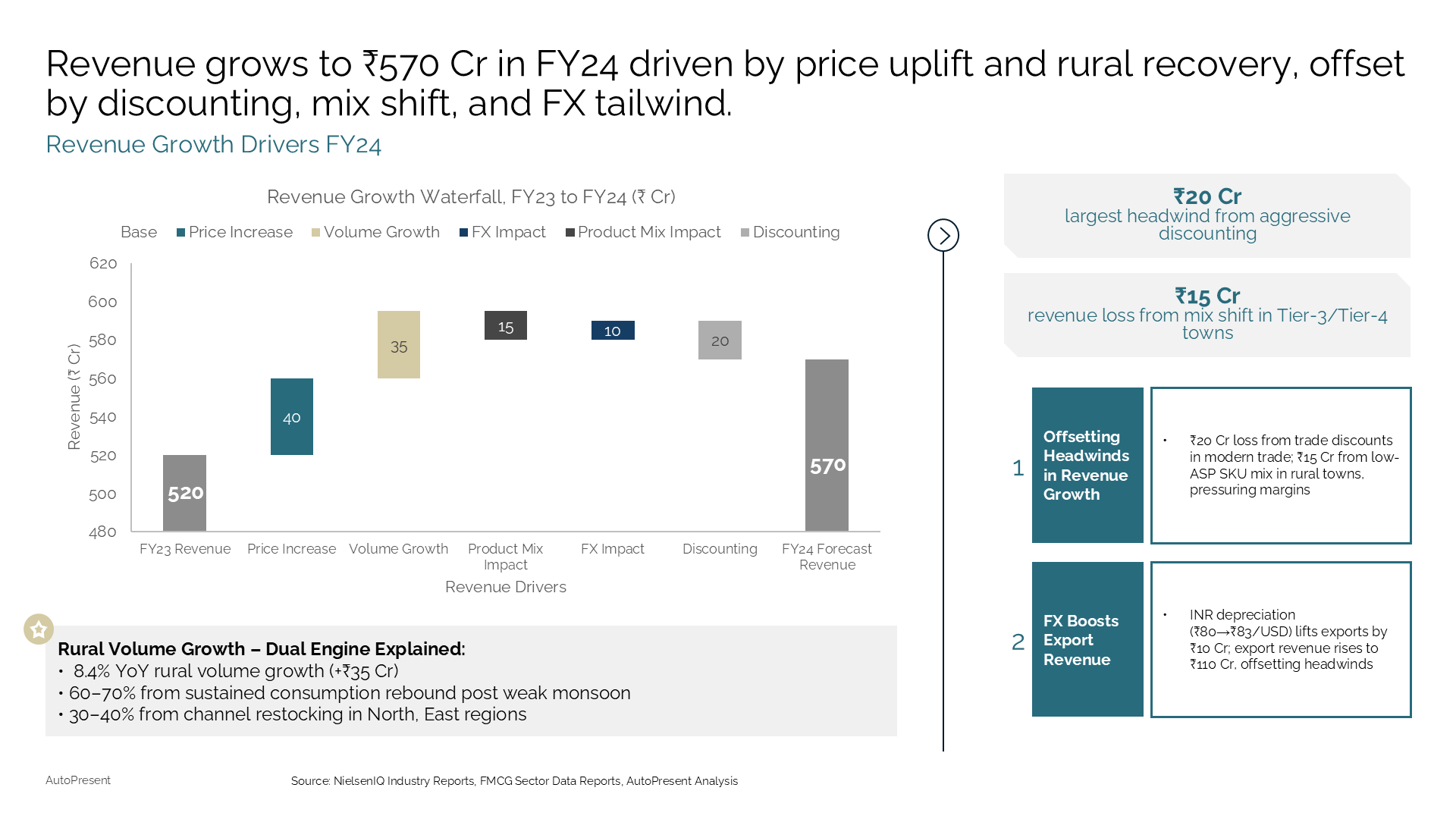This screenshot has height=819, width=1456.
Task: Click the ₹15 Cr mix shift callout
Action: [1207, 315]
